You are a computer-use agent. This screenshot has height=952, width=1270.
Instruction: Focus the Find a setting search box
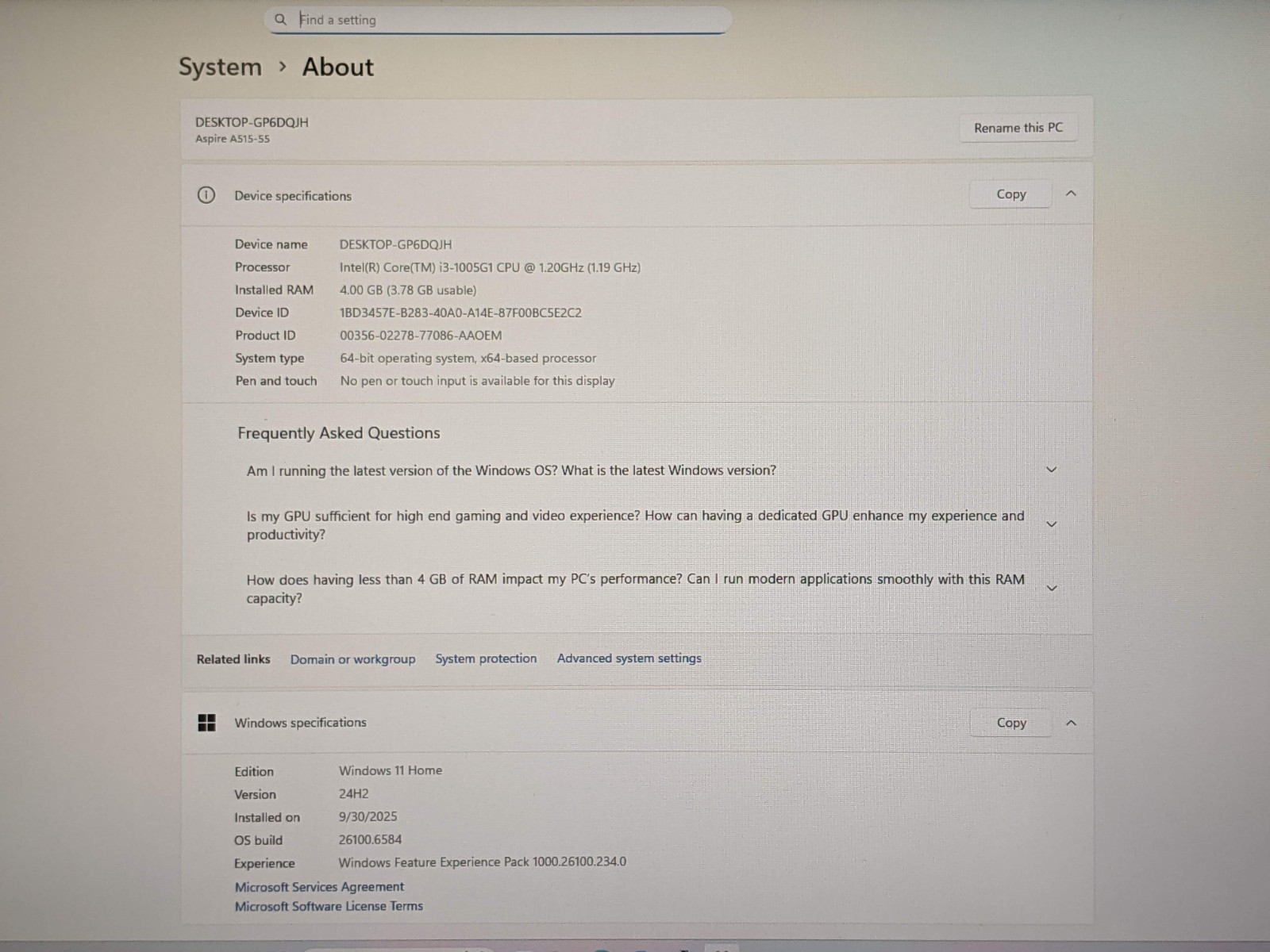pos(498,20)
